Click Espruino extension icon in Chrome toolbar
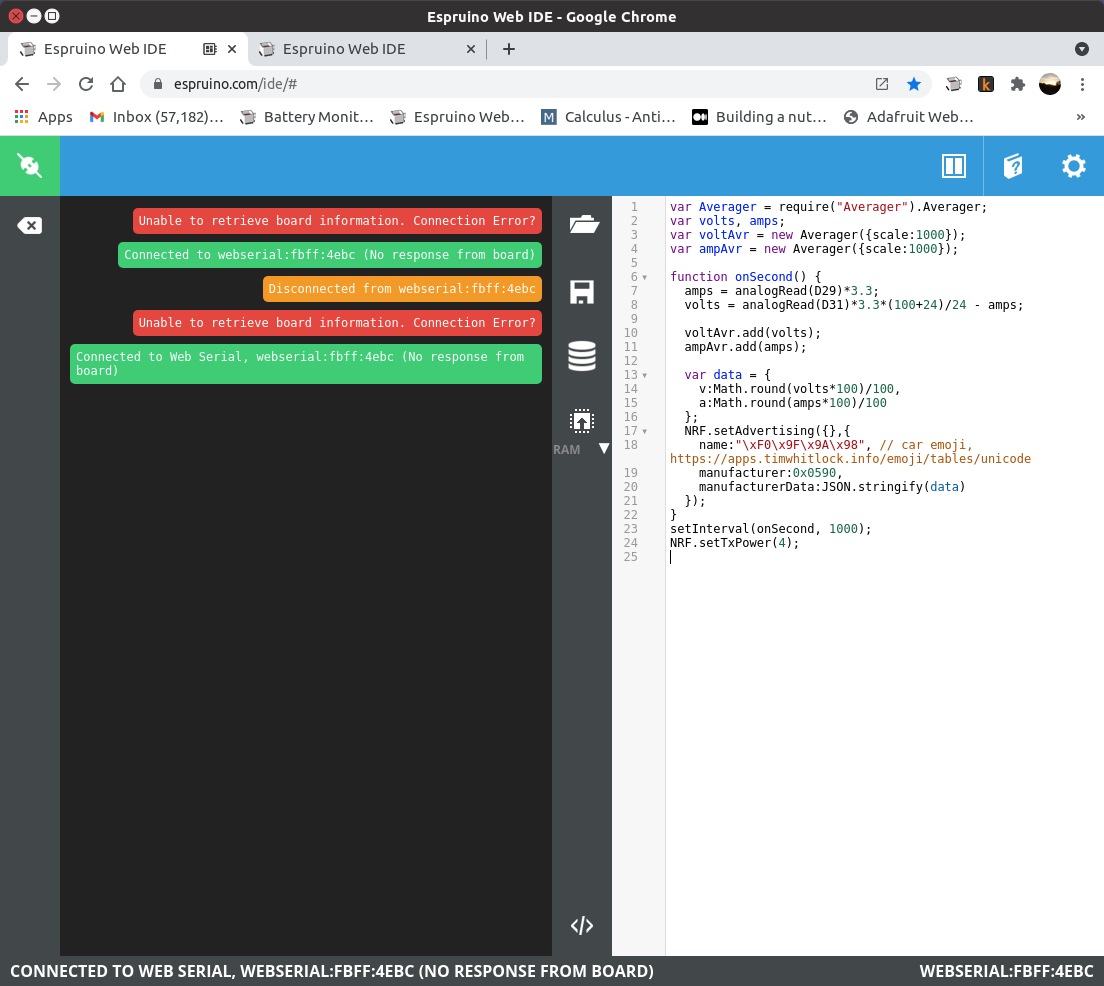The image size is (1104, 986). pos(953,85)
